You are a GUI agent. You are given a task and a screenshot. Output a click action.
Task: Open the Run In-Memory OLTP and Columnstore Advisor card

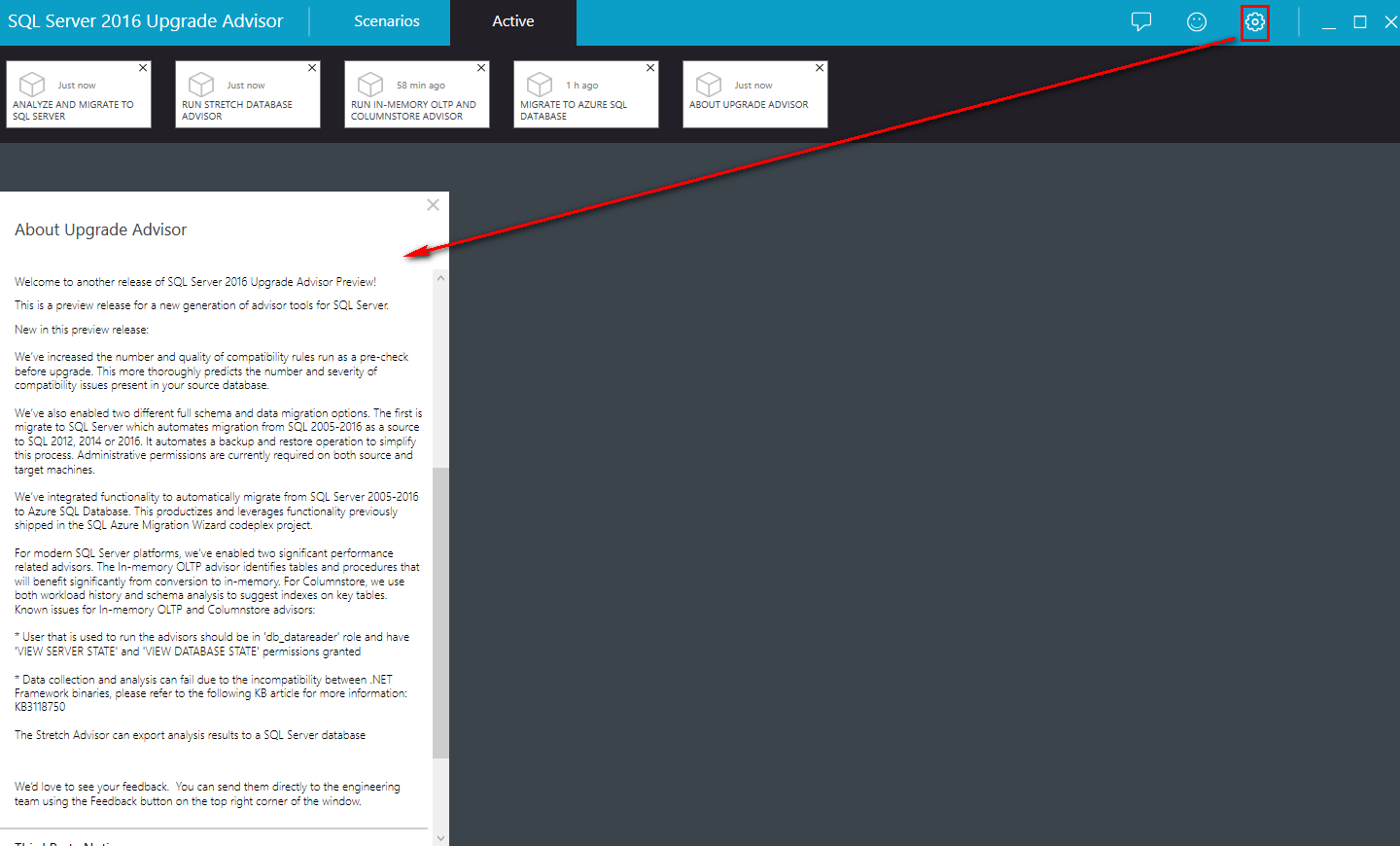coord(417,94)
